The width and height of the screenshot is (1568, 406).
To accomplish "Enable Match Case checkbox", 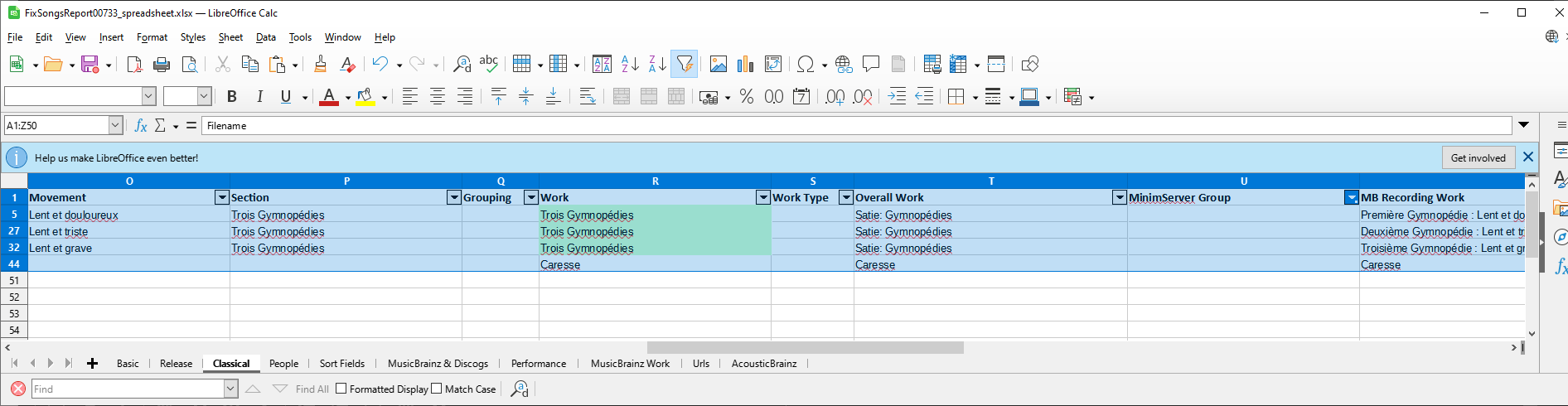I will click(437, 389).
